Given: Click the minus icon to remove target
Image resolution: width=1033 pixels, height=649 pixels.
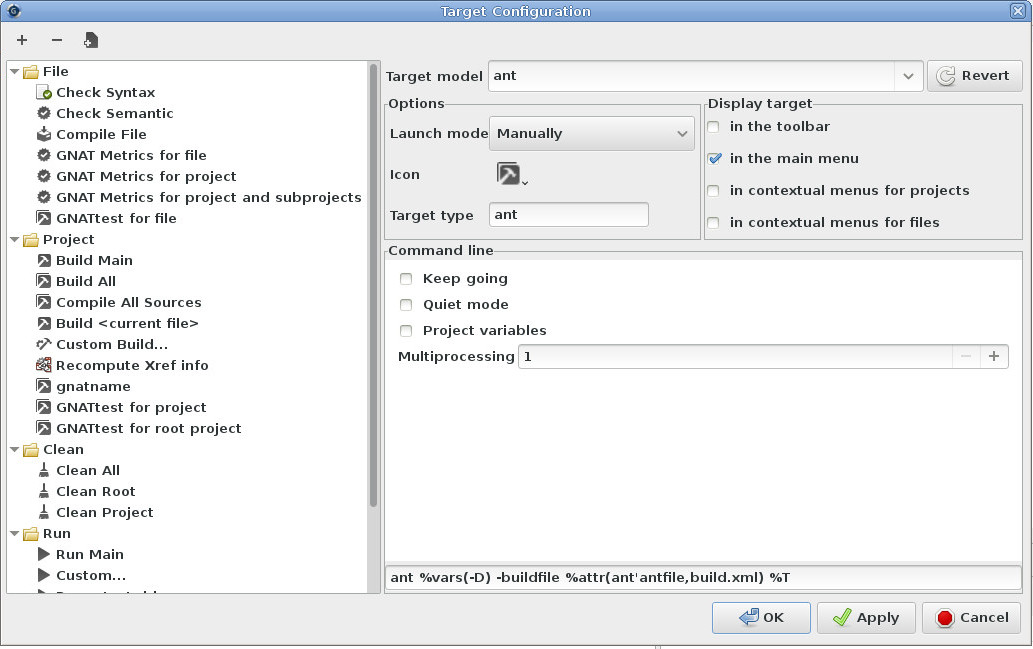Looking at the screenshot, I should click(57, 40).
